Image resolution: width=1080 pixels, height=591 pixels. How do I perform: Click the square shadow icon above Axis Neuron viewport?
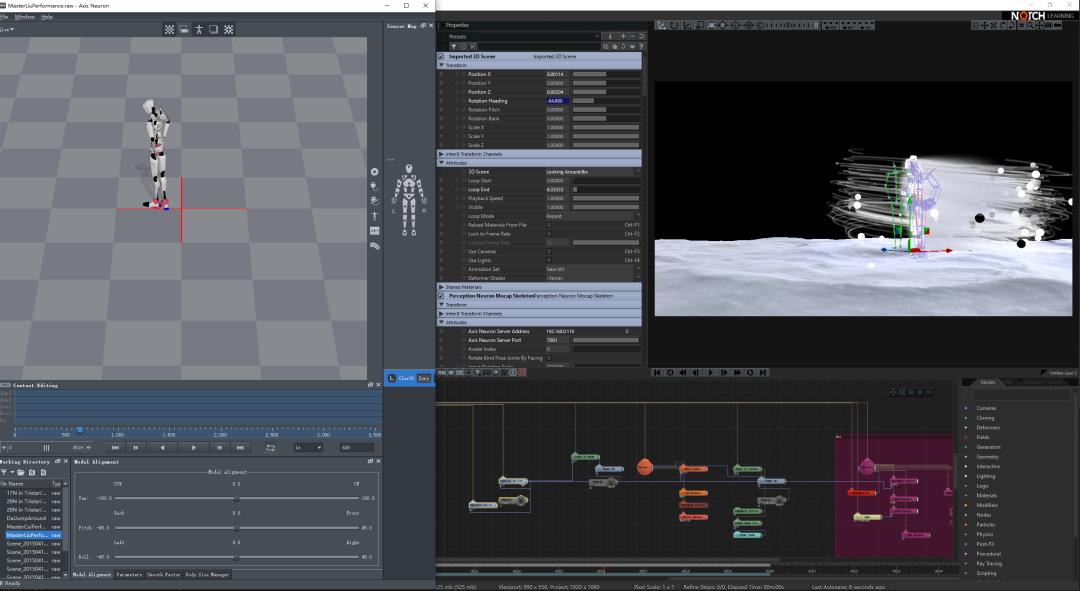pyautogui.click(x=214, y=30)
